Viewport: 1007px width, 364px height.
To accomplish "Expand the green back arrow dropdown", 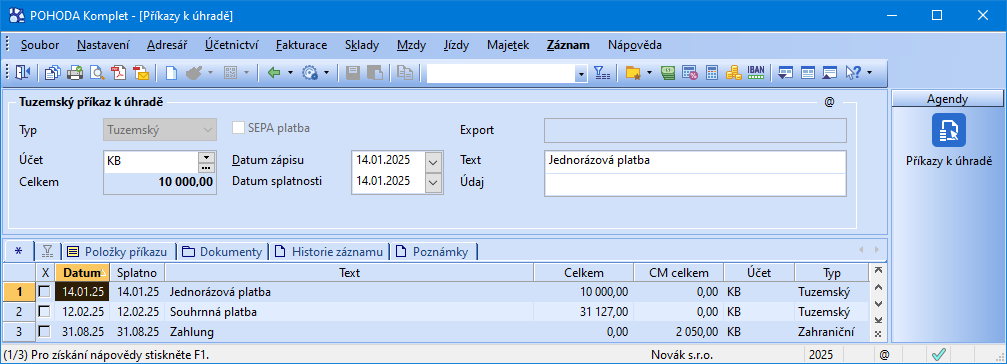I will [x=290, y=73].
